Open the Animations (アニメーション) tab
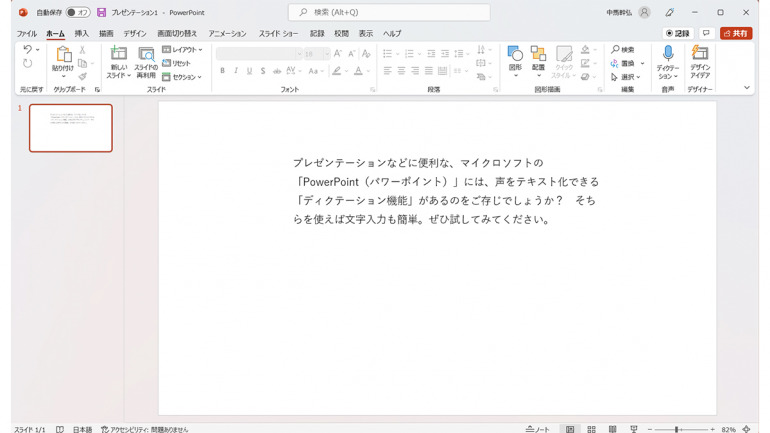 click(x=227, y=33)
